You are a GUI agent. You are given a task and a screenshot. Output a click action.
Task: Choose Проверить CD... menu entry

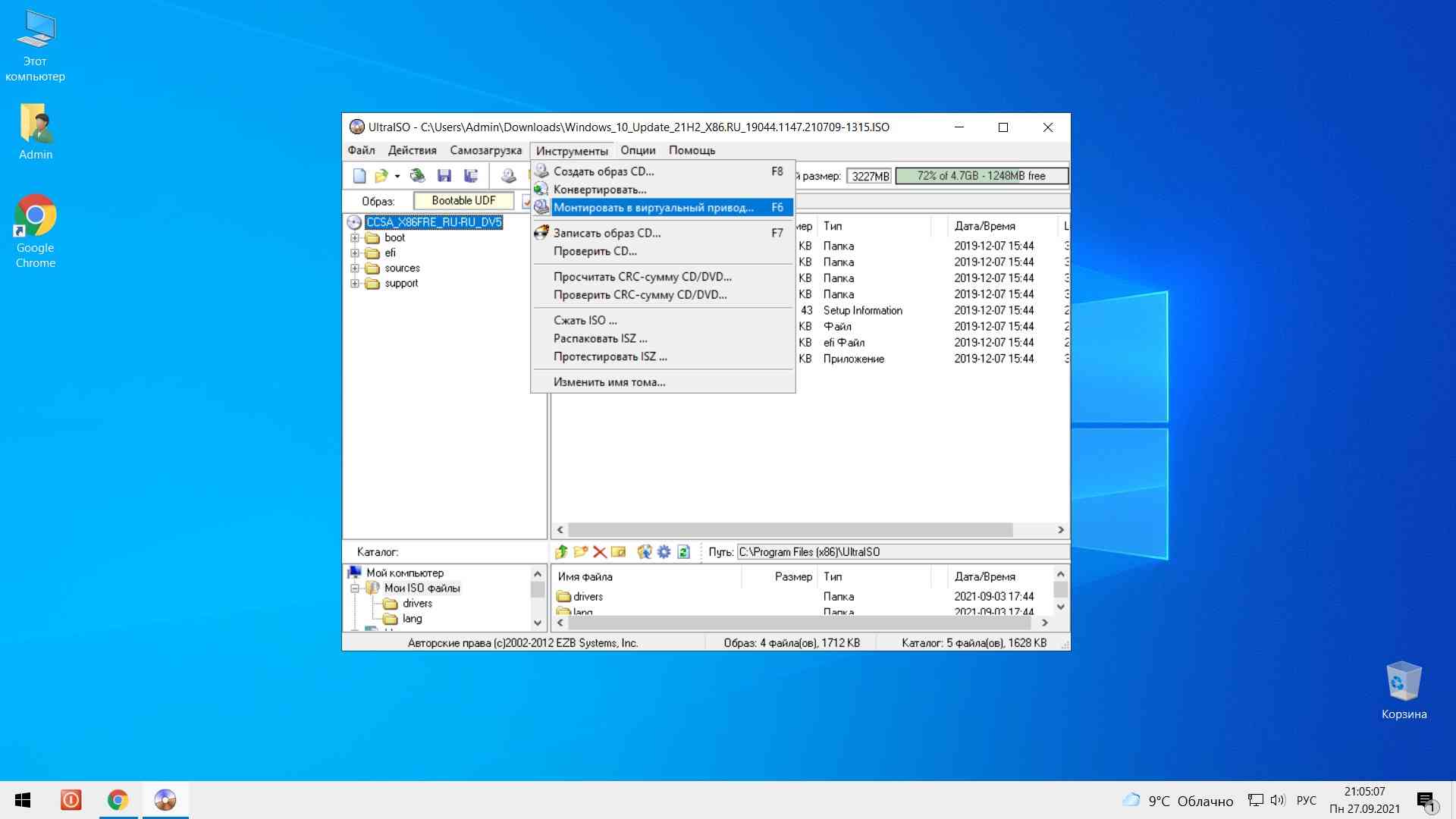(x=663, y=251)
